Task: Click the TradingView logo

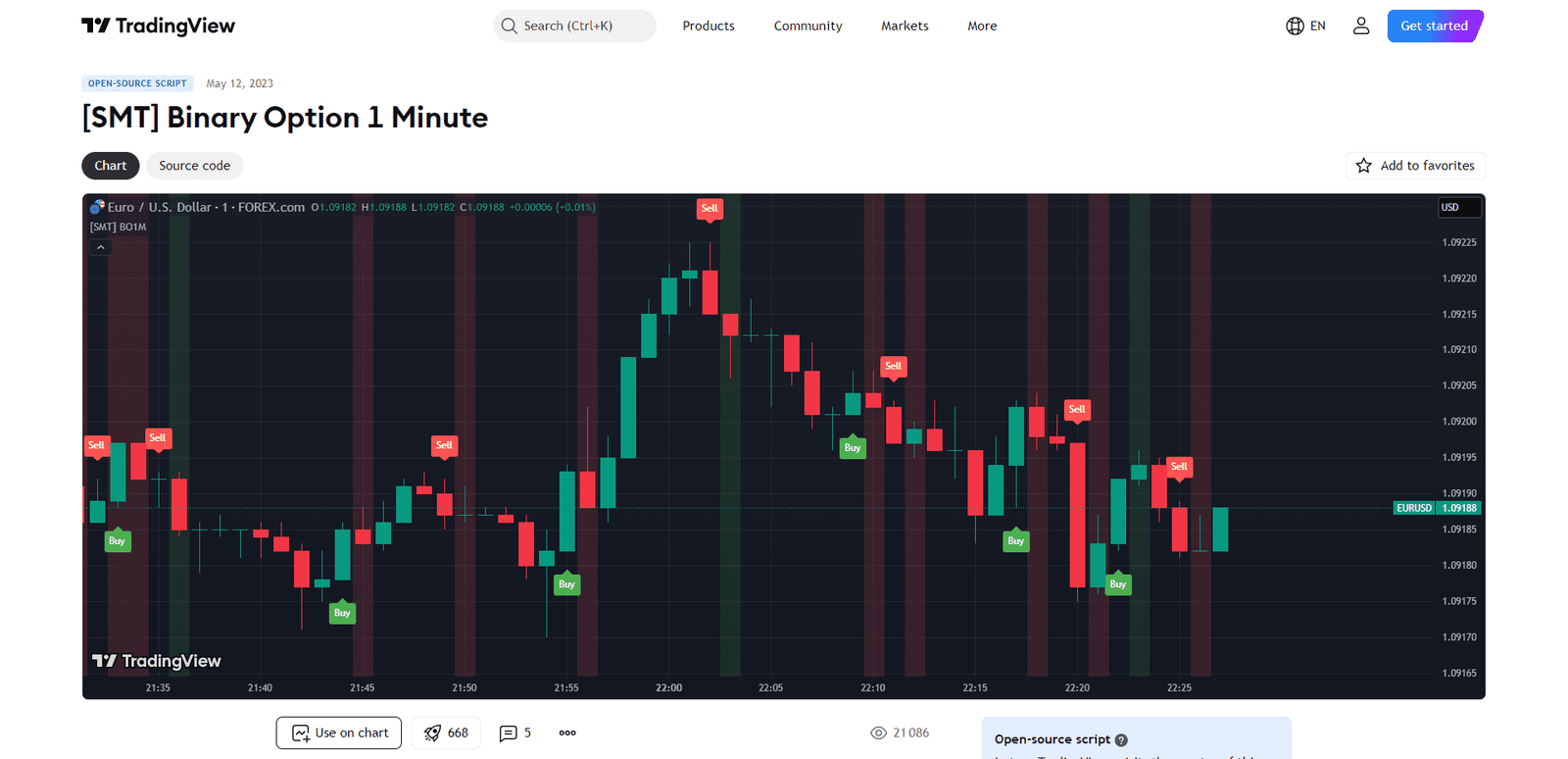Action: tap(158, 25)
